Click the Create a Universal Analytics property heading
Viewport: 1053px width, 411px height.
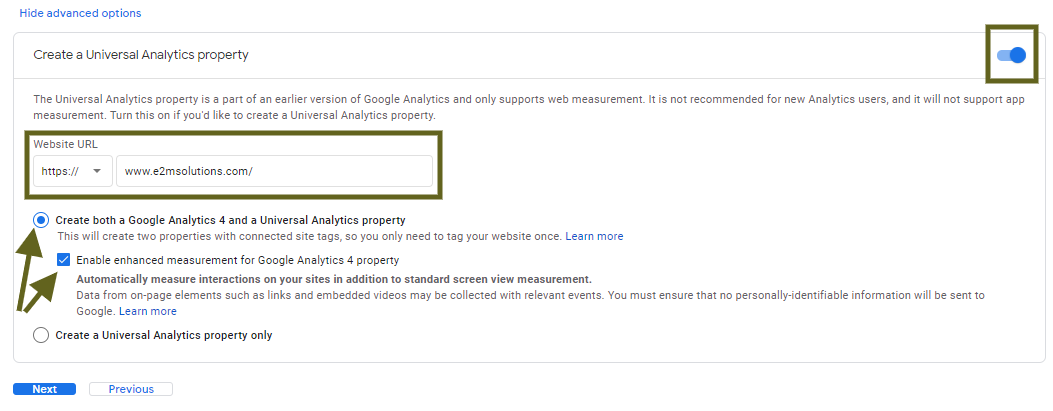(x=141, y=55)
